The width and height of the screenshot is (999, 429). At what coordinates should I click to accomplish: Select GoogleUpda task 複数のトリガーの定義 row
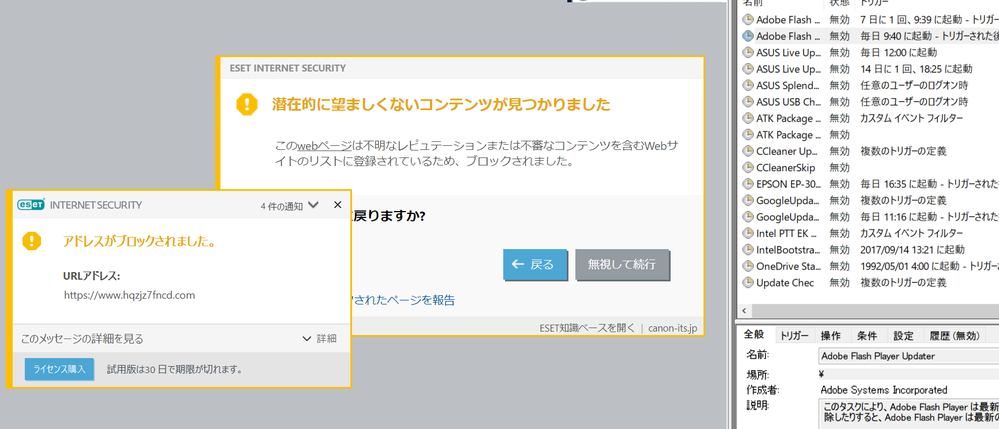868,201
